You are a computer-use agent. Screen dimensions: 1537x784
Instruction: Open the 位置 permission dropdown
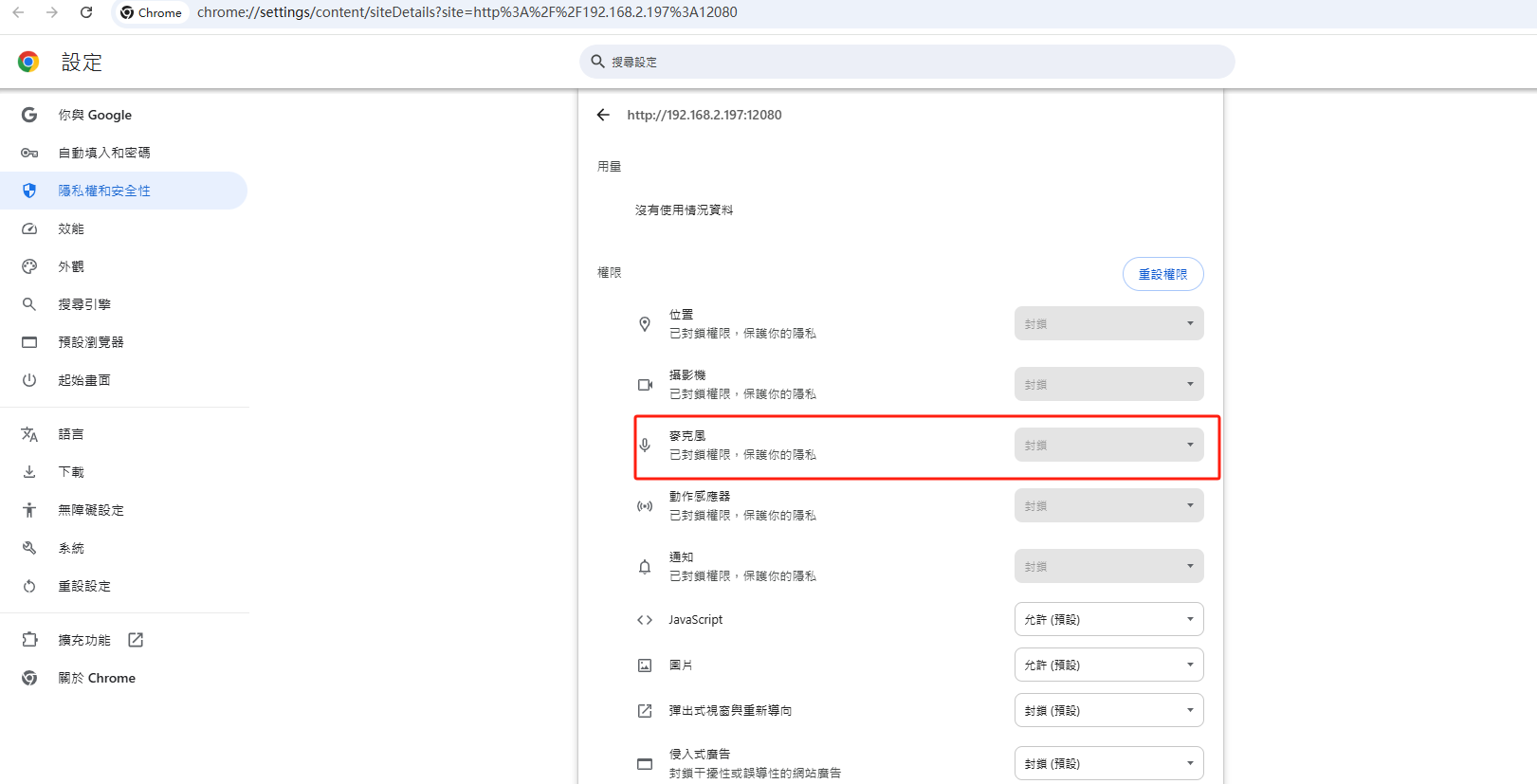coord(1108,323)
